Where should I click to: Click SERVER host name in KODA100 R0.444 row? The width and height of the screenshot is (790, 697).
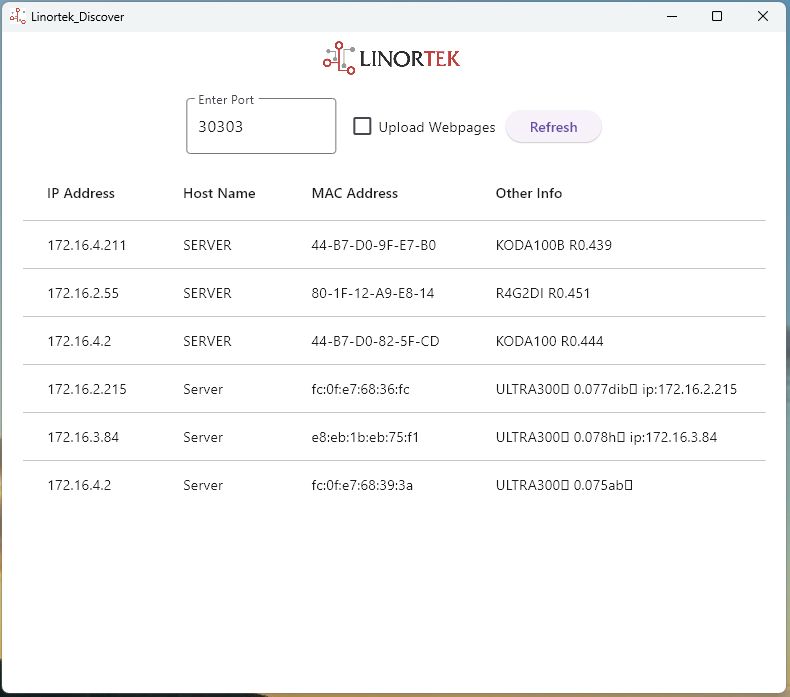click(207, 341)
